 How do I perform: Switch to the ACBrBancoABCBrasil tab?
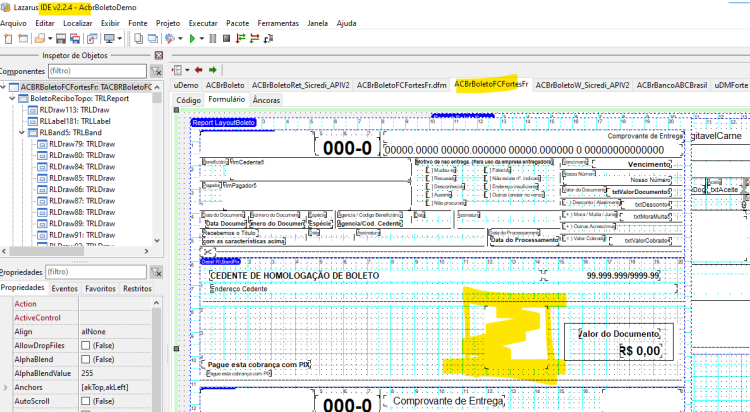[x=672, y=85]
